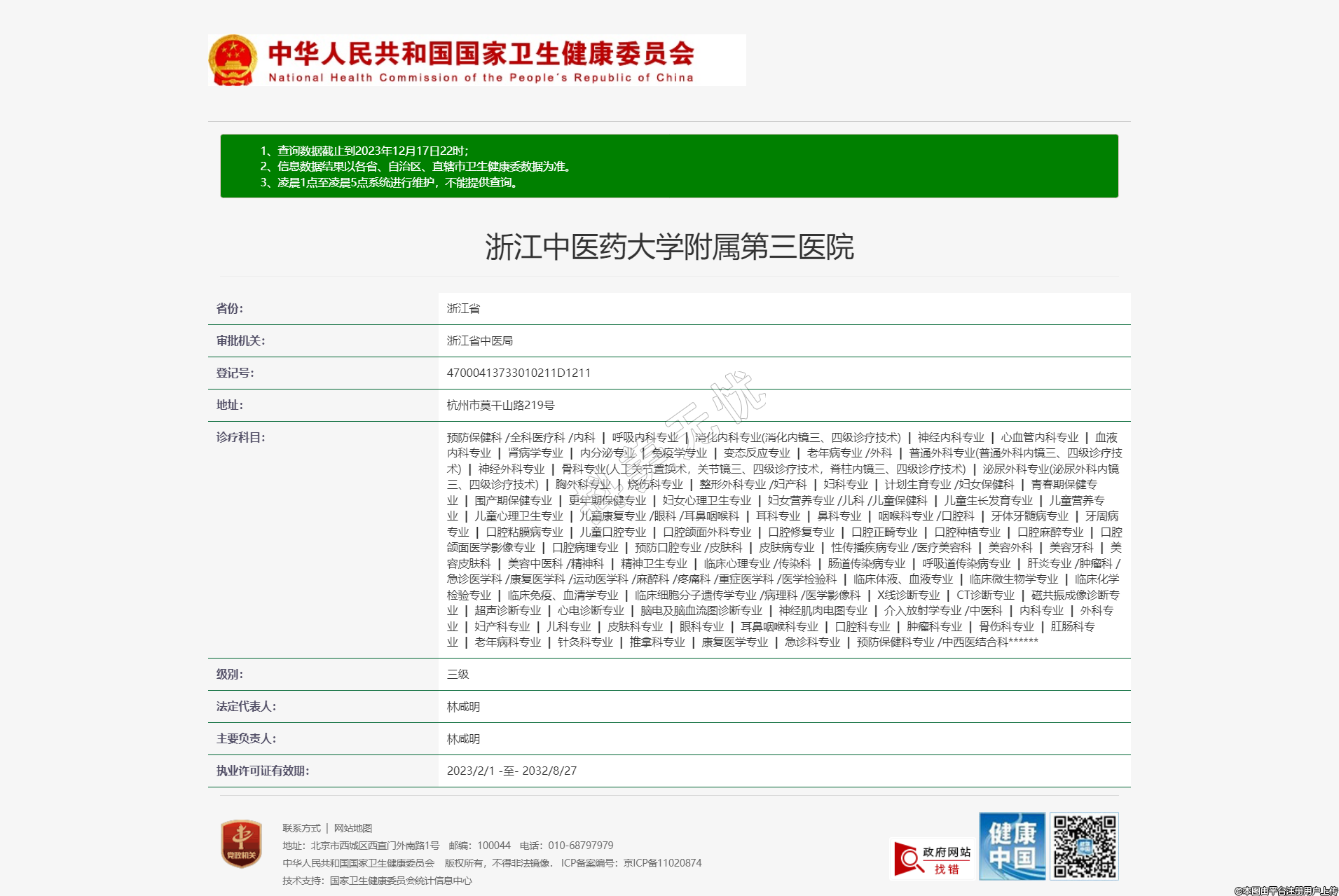The image size is (1339, 896).
Task: Open the 联系方式 footer link
Action: pos(301,828)
